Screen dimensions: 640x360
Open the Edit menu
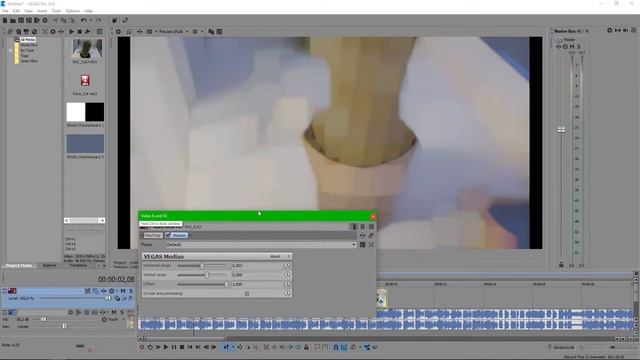(x=16, y=11)
